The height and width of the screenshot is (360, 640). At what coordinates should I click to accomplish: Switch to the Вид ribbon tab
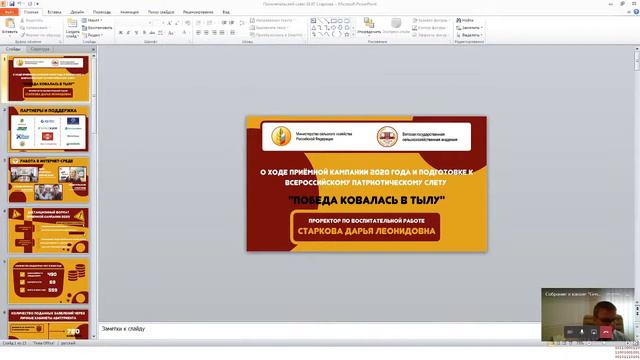pos(226,12)
